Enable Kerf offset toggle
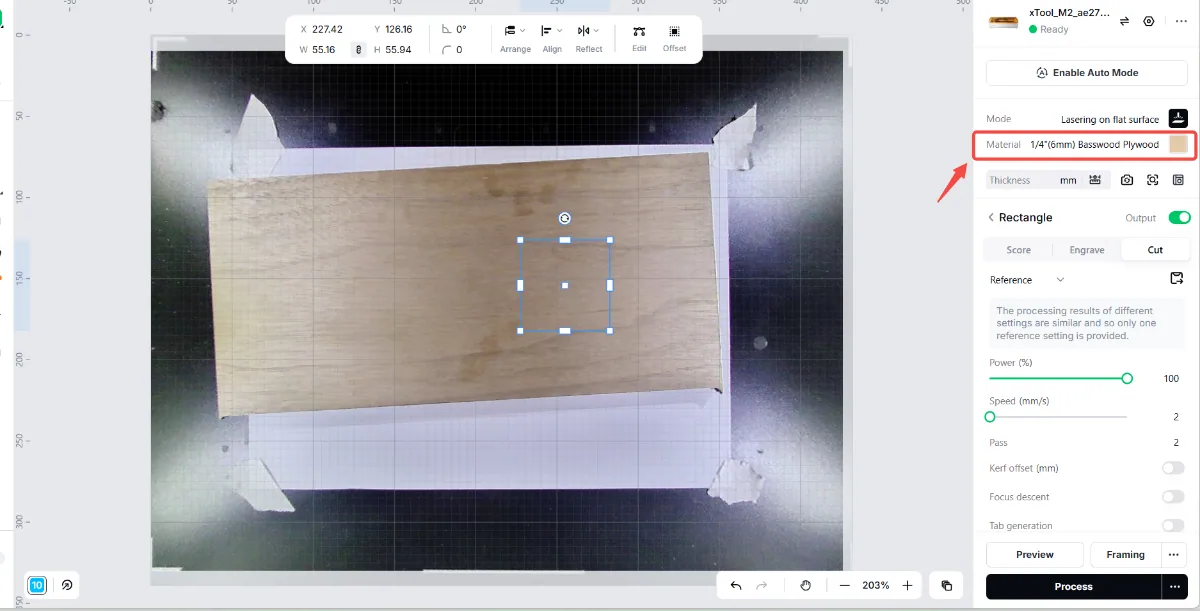This screenshot has width=1200, height=611. [1173, 468]
